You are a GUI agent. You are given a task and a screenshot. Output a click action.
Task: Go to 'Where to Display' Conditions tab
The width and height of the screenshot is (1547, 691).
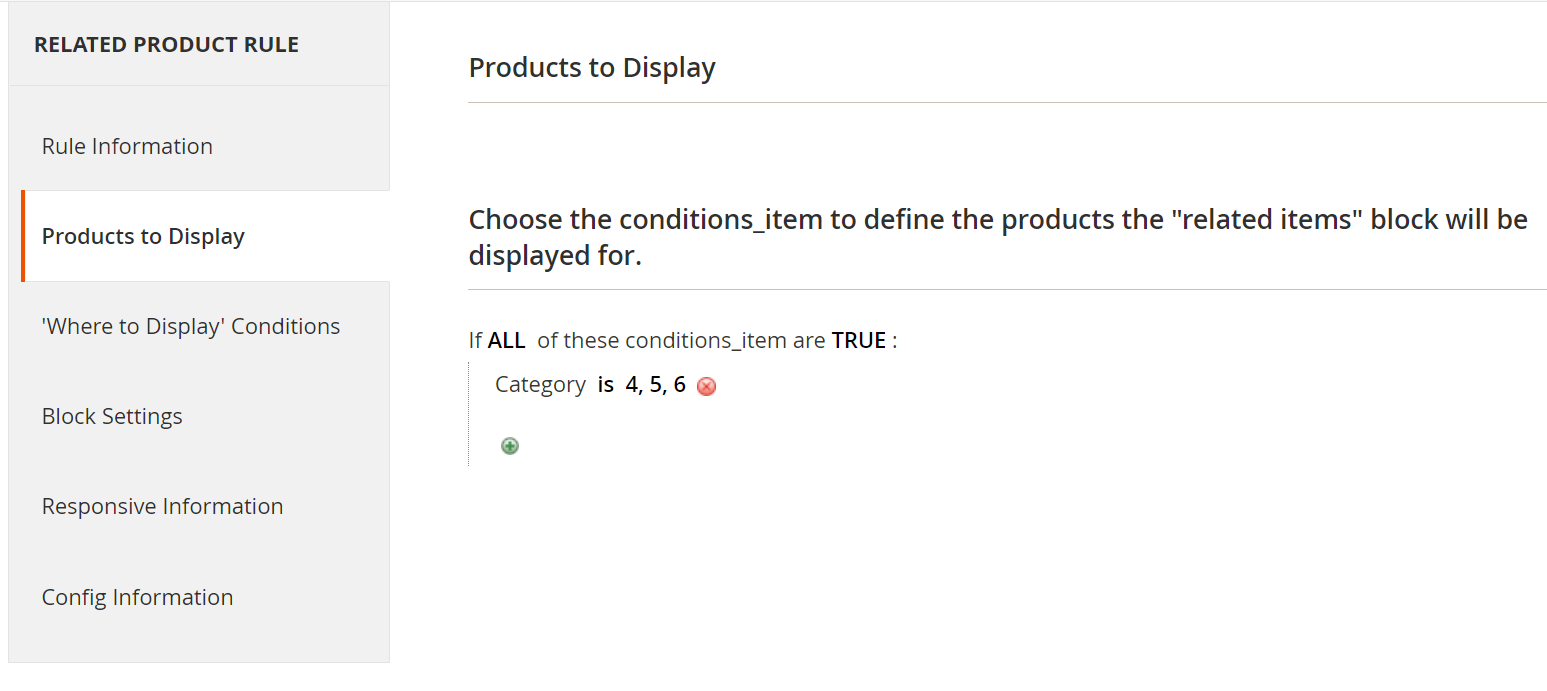(x=191, y=326)
